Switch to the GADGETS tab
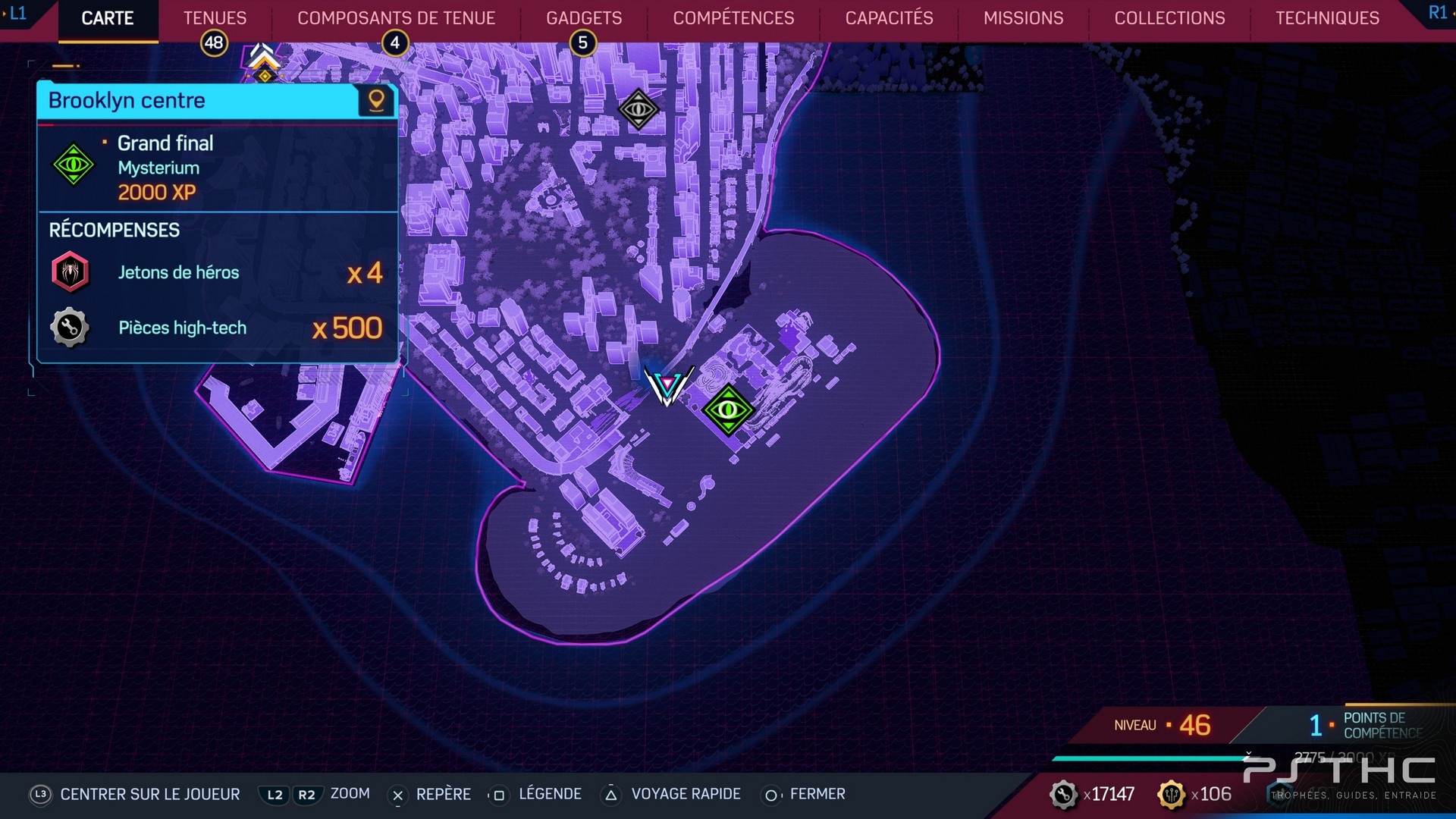This screenshot has height=819, width=1456. [584, 18]
